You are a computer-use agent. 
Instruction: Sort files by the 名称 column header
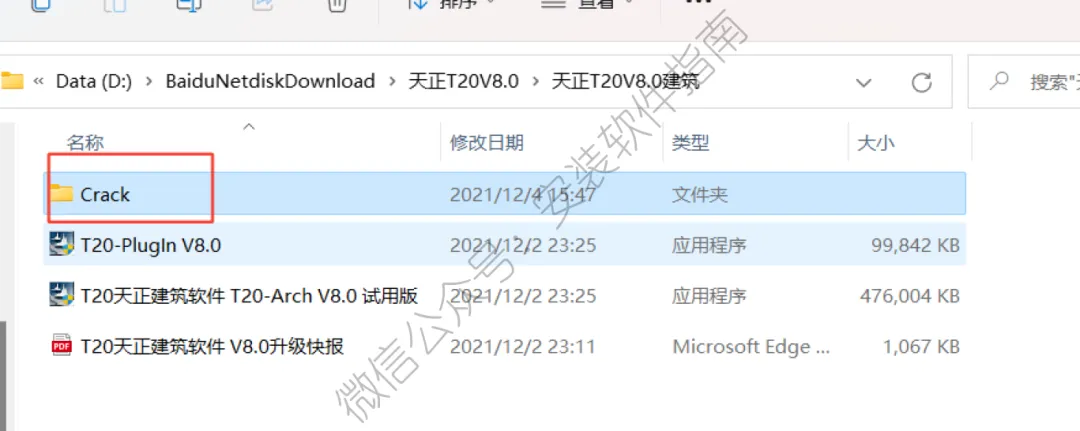(85, 143)
